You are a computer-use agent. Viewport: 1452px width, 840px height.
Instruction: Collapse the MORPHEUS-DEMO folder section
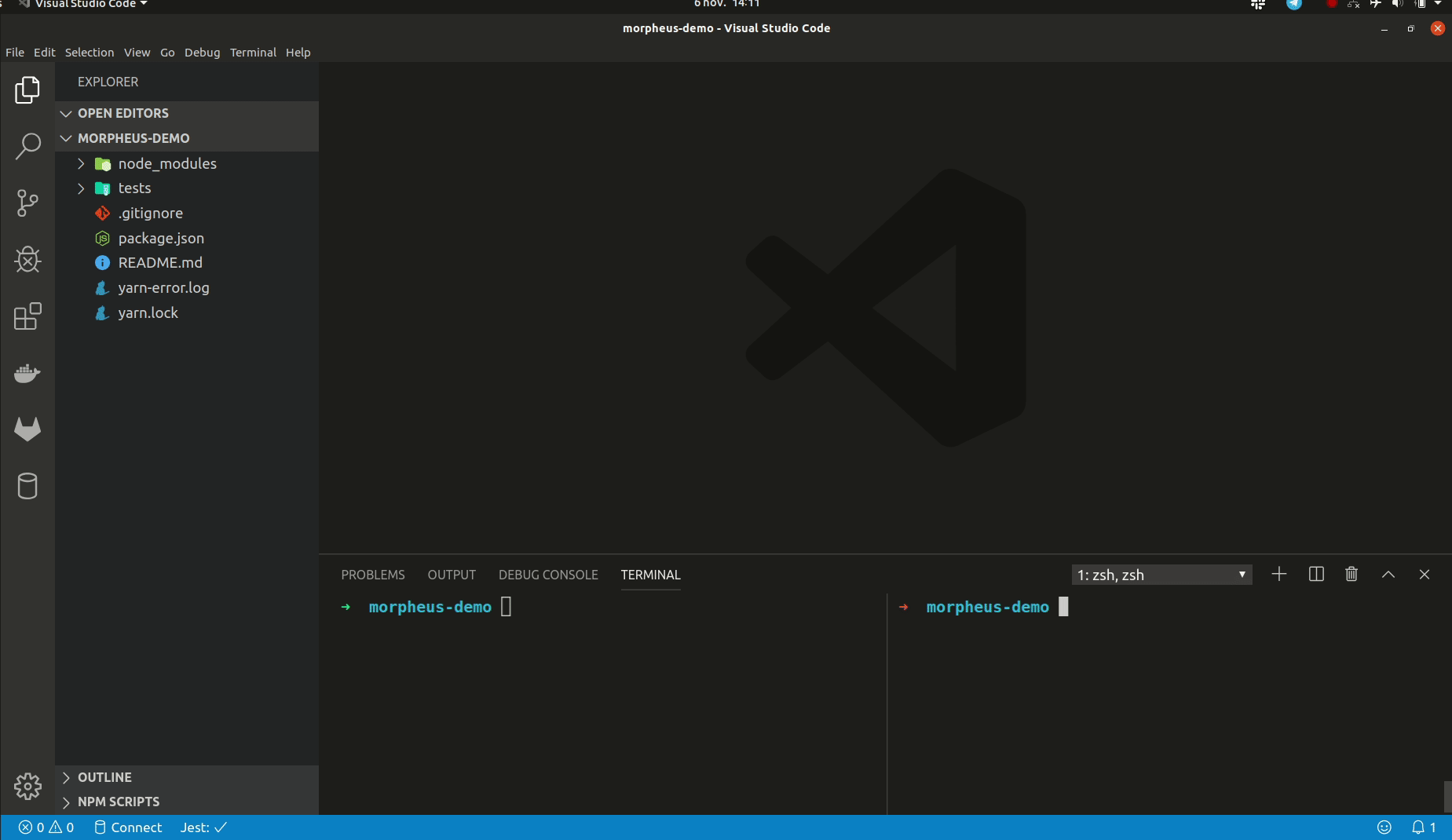click(187, 138)
